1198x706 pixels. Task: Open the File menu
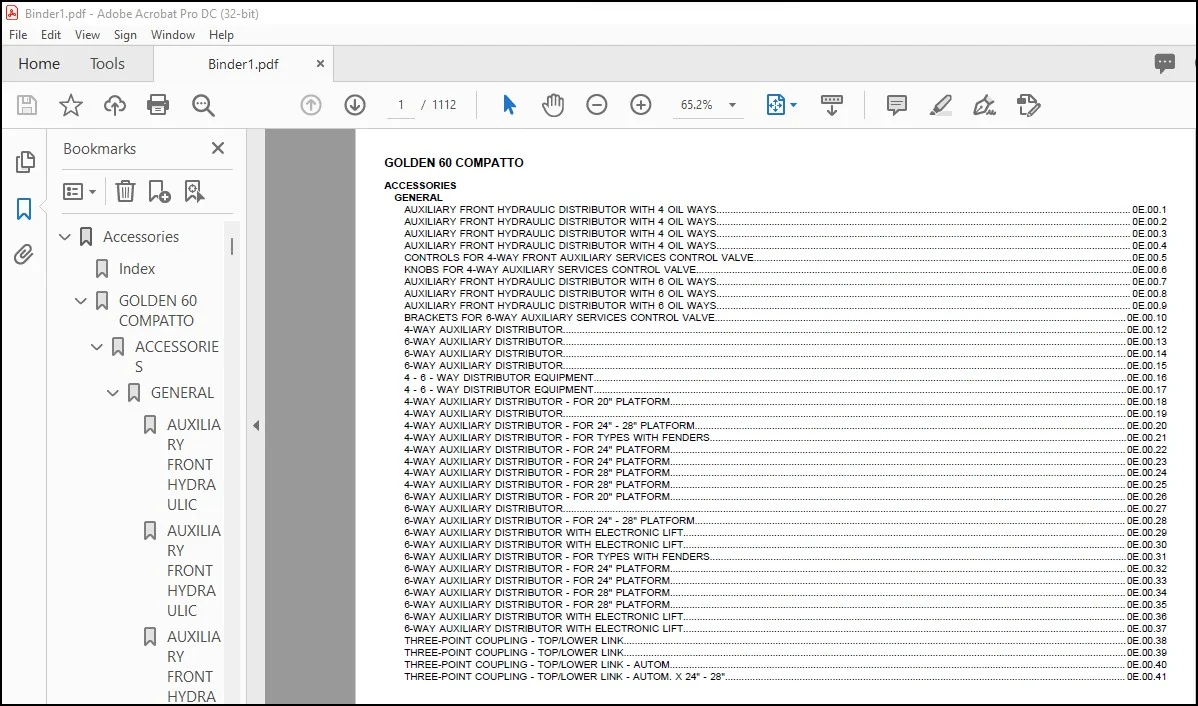tap(18, 34)
